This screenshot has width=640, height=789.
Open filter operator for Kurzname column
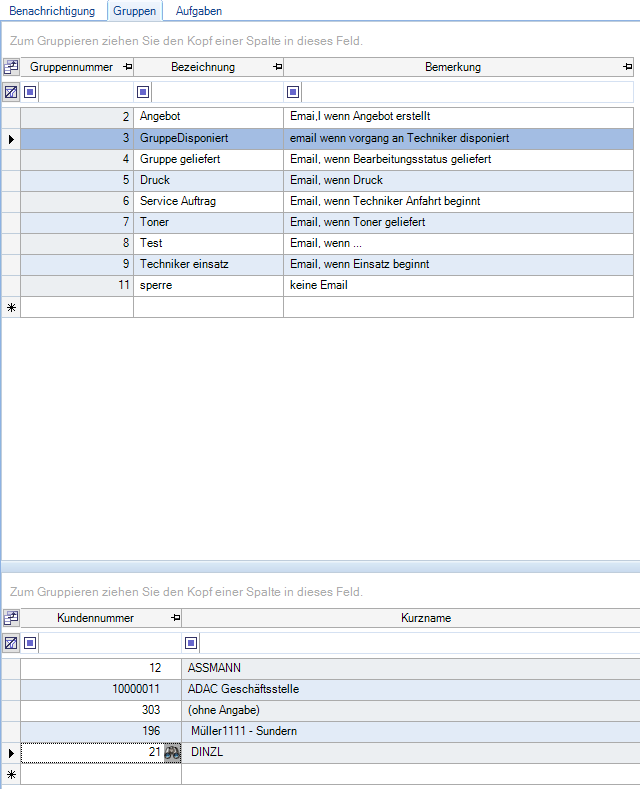point(191,643)
